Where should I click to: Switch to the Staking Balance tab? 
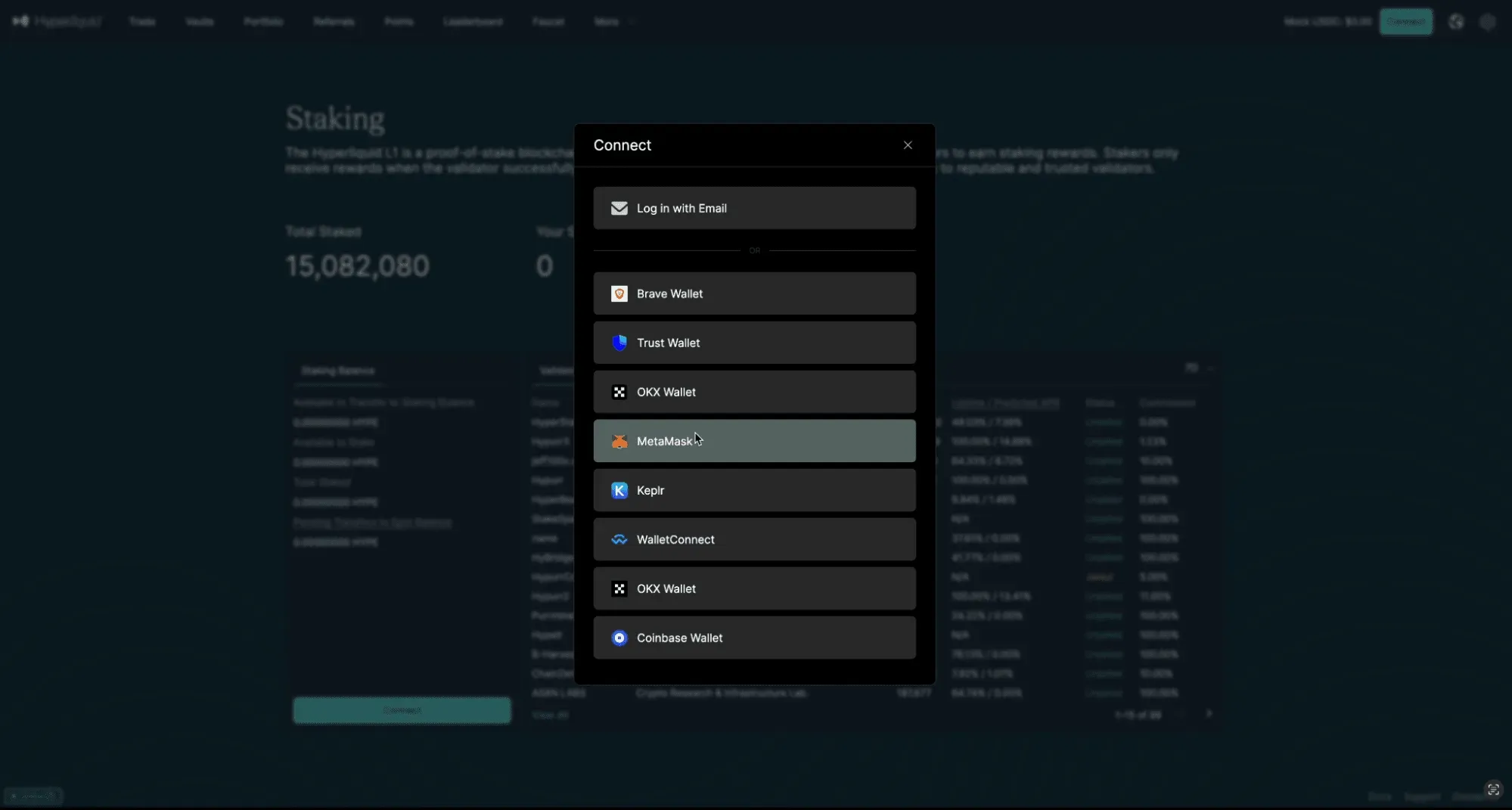click(338, 371)
